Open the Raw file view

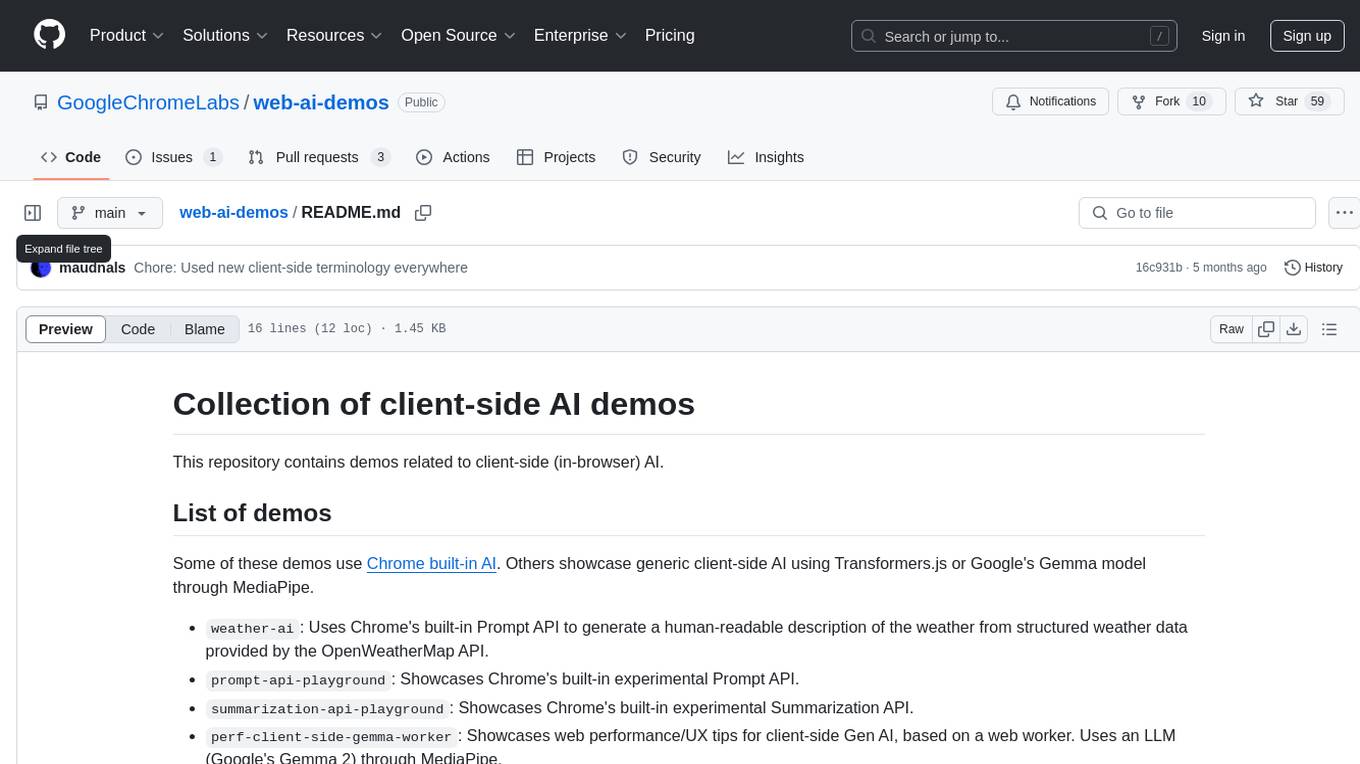[x=1231, y=329]
